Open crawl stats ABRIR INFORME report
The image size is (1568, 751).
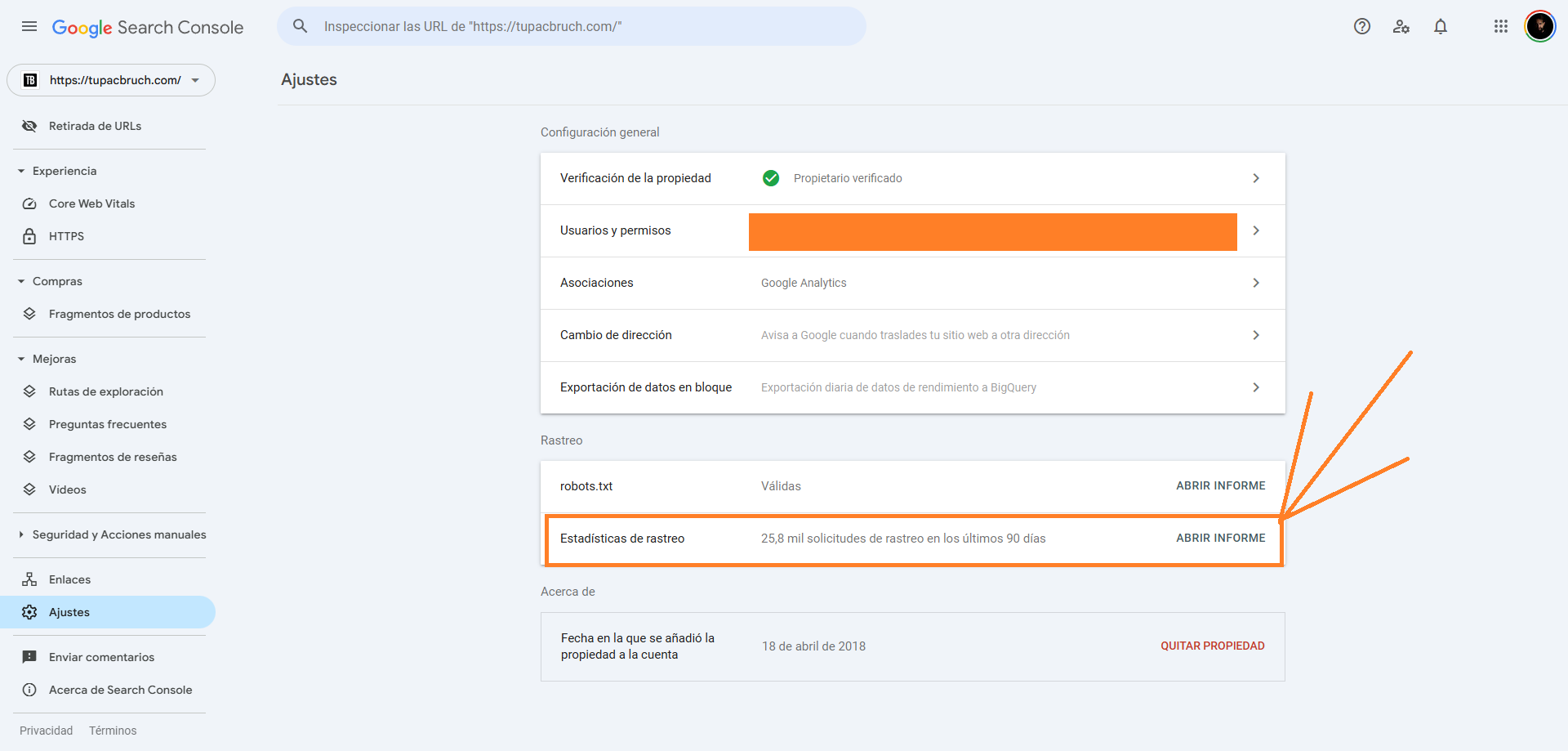pyautogui.click(x=1220, y=538)
